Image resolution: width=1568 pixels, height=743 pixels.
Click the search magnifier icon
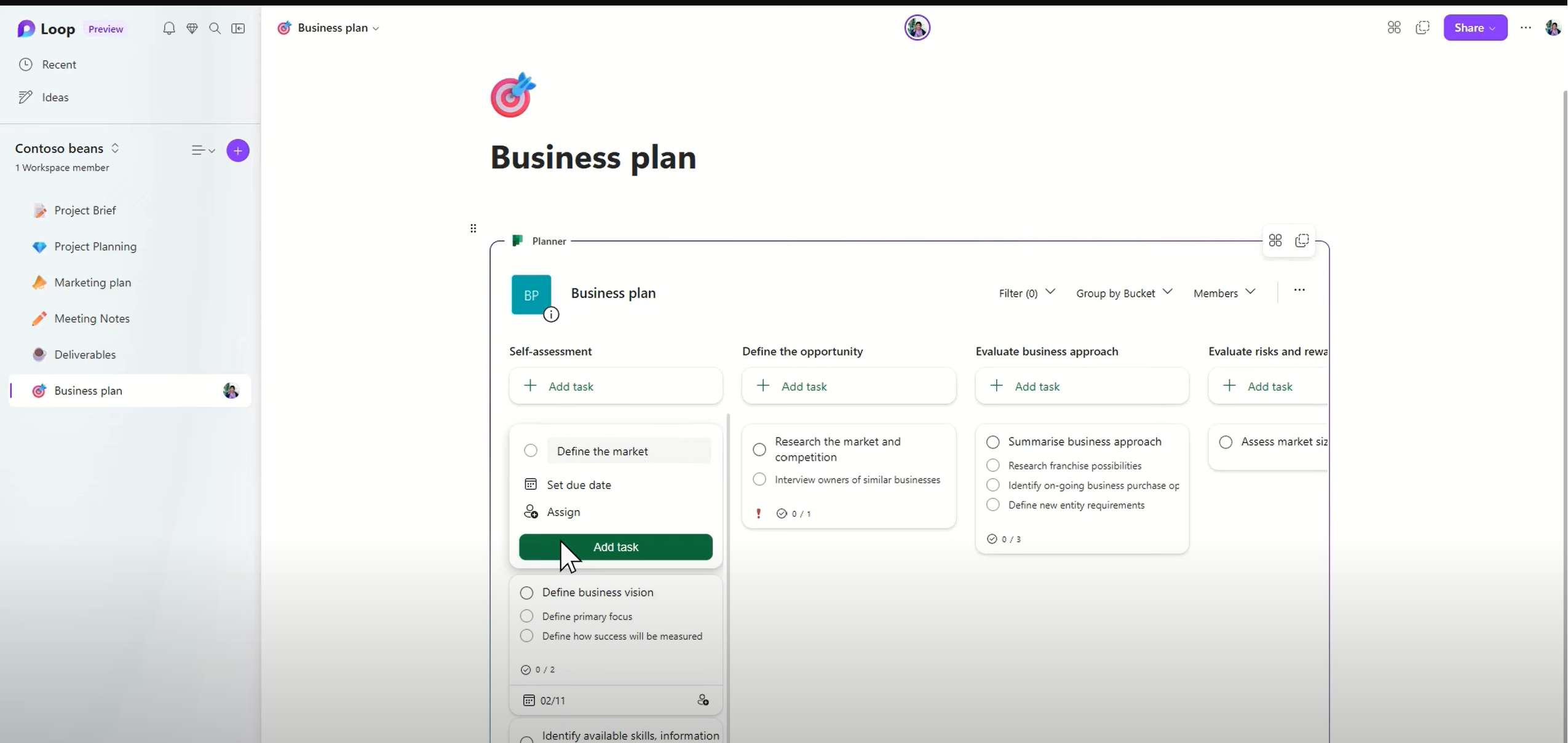coord(215,28)
